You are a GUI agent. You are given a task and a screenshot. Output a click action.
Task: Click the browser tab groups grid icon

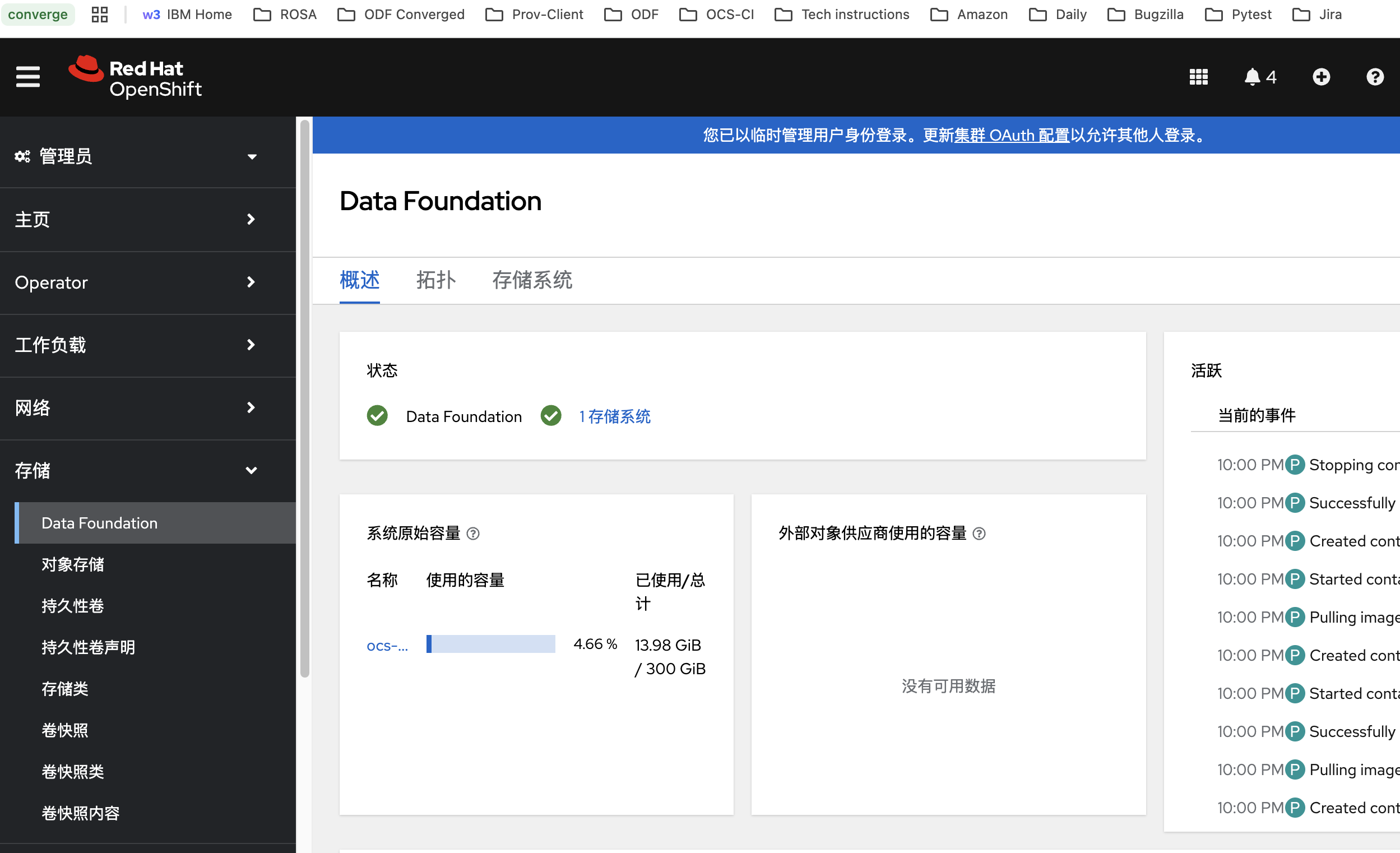99,14
